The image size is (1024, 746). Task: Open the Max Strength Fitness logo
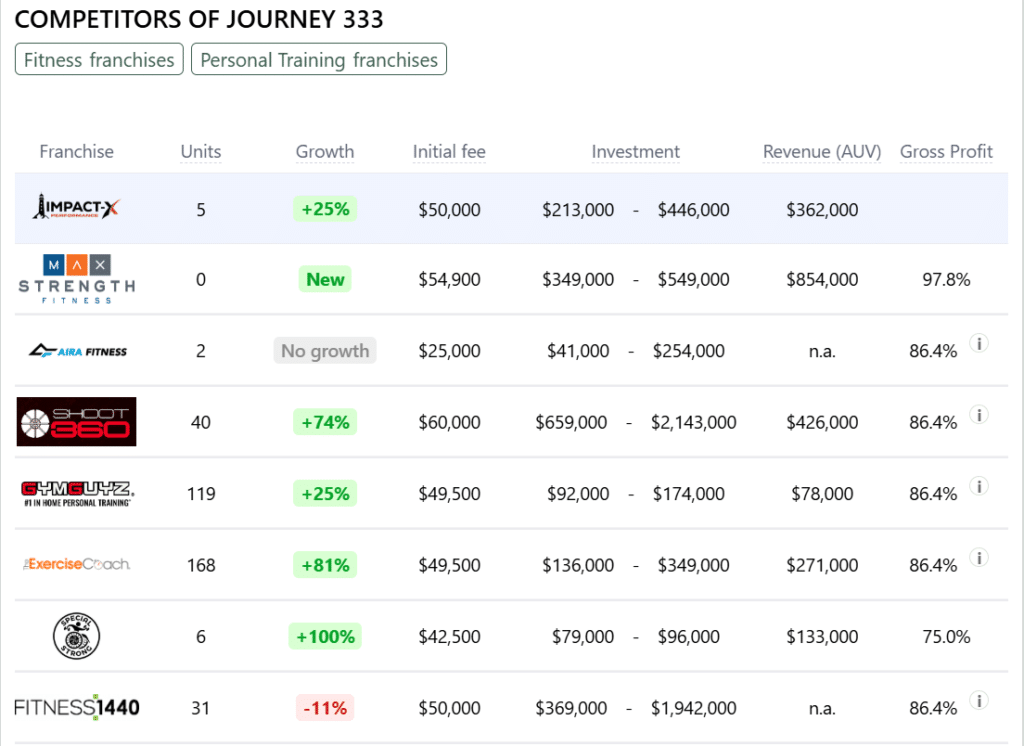(x=76, y=279)
